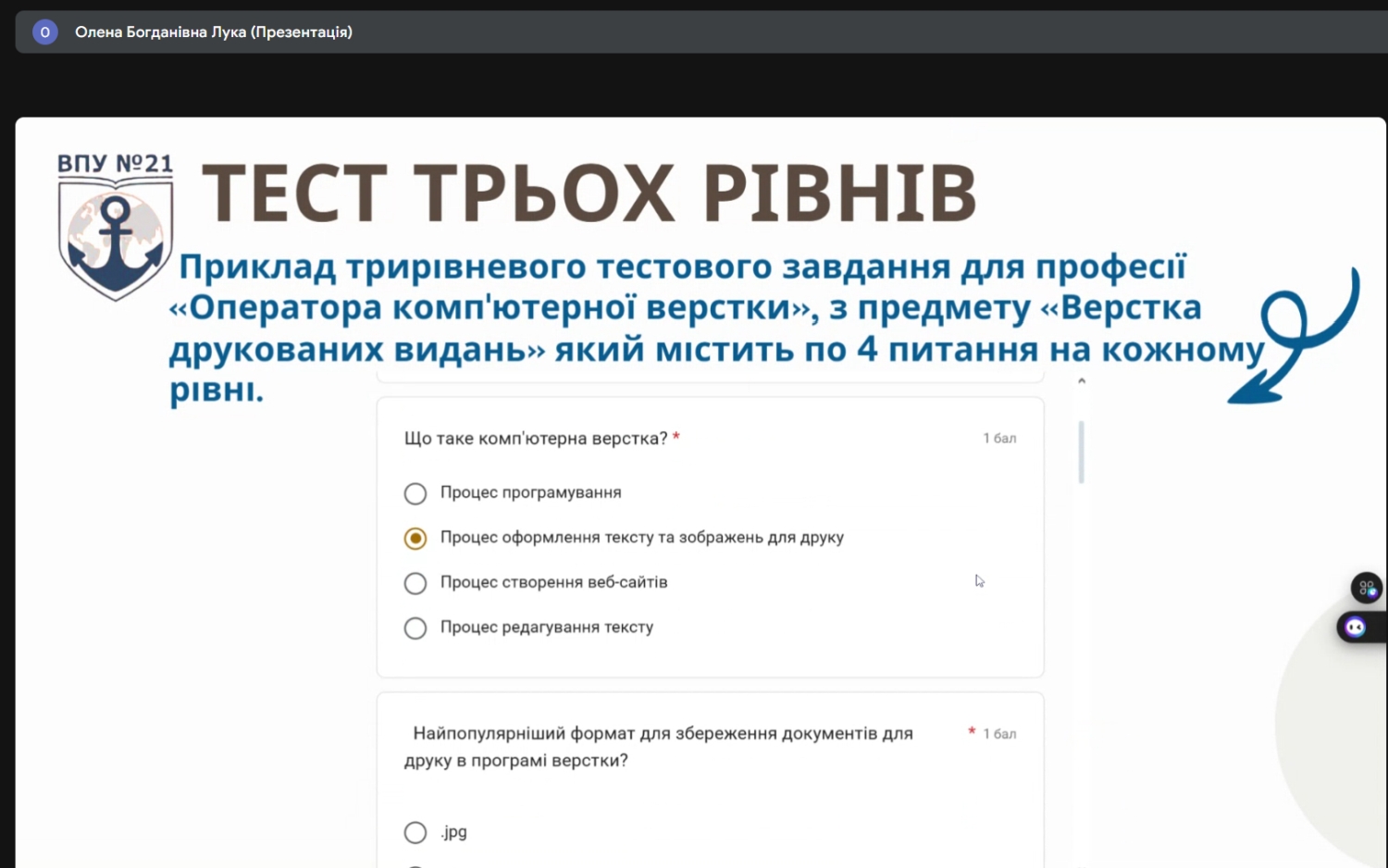Click the black floating widget icon at right edge
The height and width of the screenshot is (868, 1388).
tap(1367, 588)
